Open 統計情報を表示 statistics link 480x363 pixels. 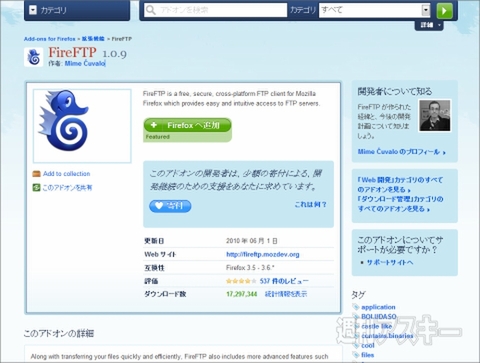point(286,294)
